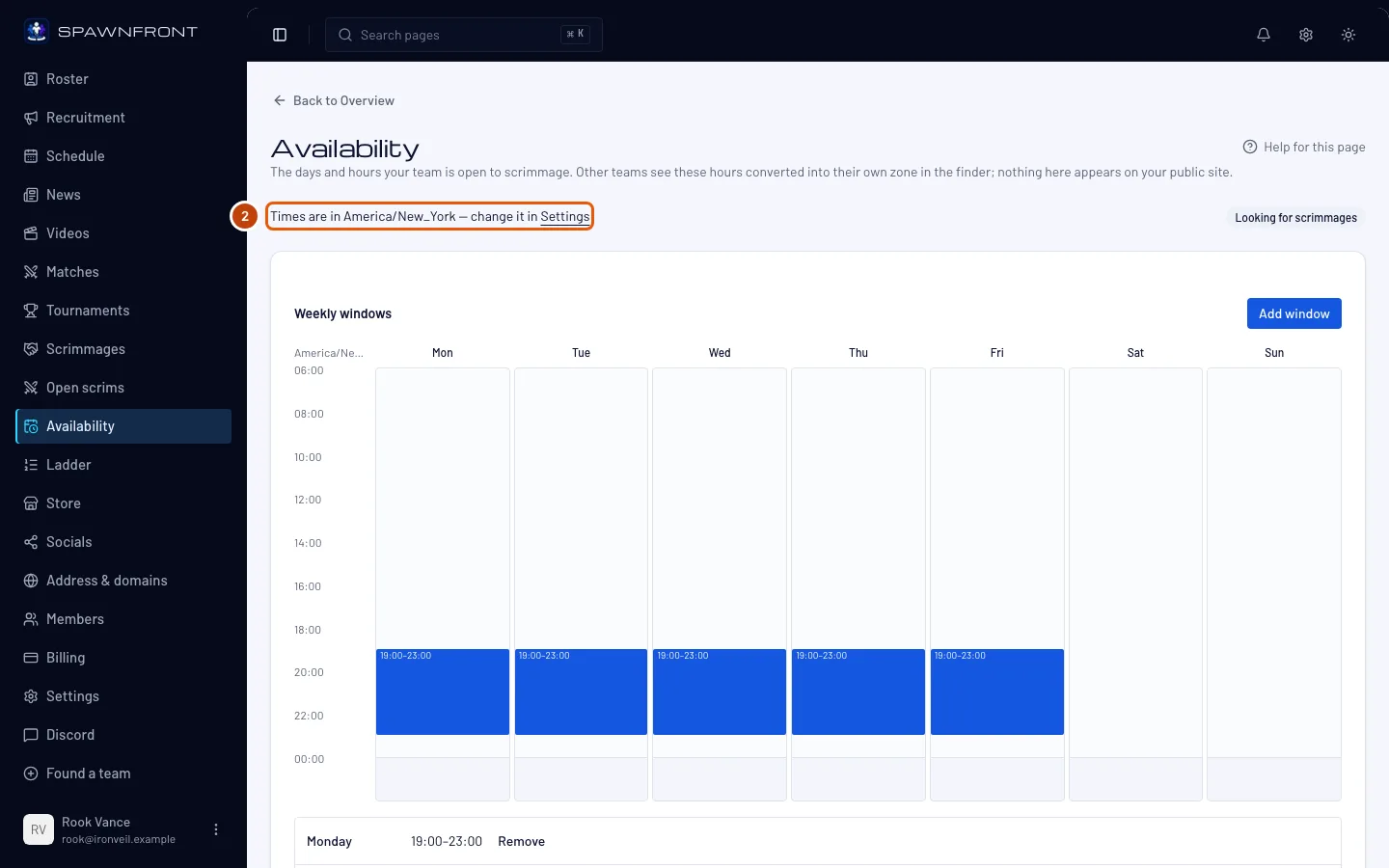This screenshot has width=1389, height=868.
Task: Select Thursday 19:00-23:00 calendar block
Action: [858, 692]
